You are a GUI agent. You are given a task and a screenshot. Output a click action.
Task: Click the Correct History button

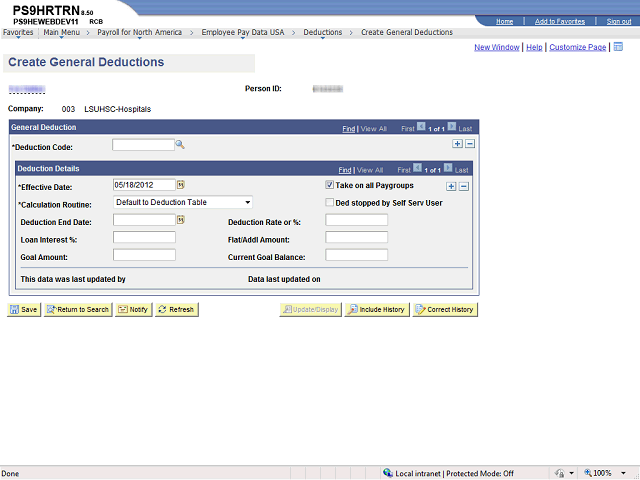pyautogui.click(x=445, y=309)
